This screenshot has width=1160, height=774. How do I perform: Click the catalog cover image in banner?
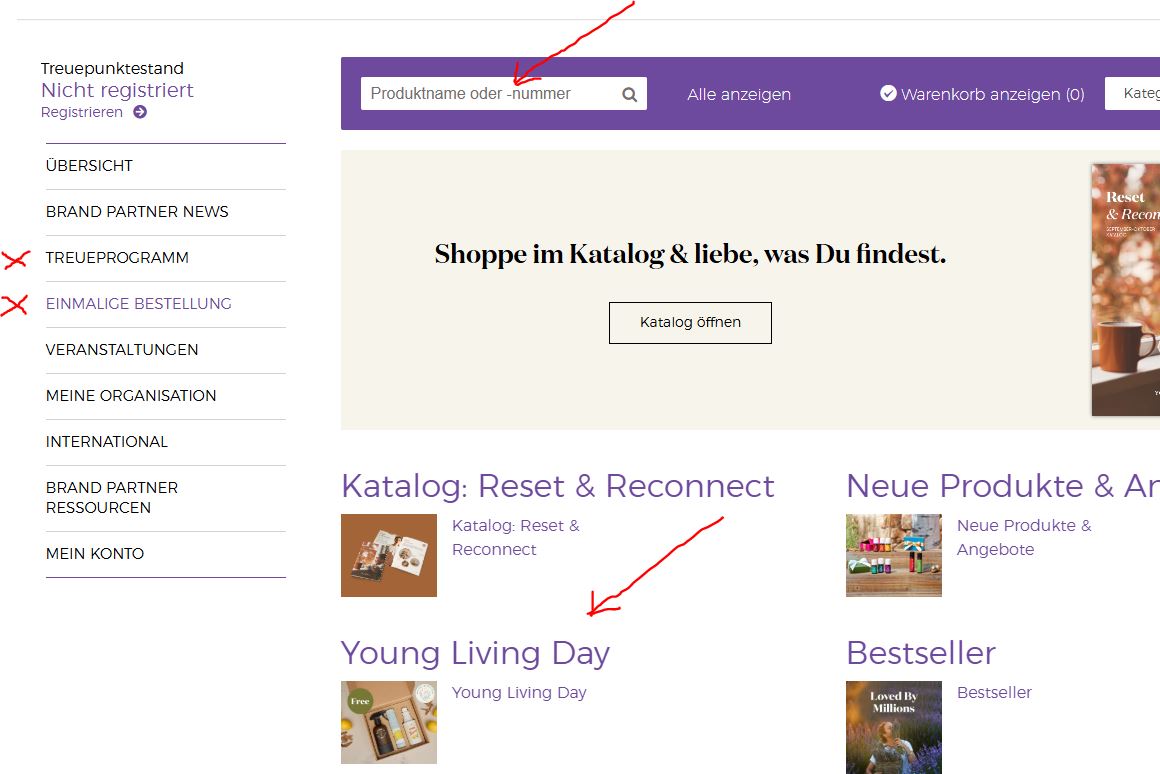click(x=1126, y=289)
